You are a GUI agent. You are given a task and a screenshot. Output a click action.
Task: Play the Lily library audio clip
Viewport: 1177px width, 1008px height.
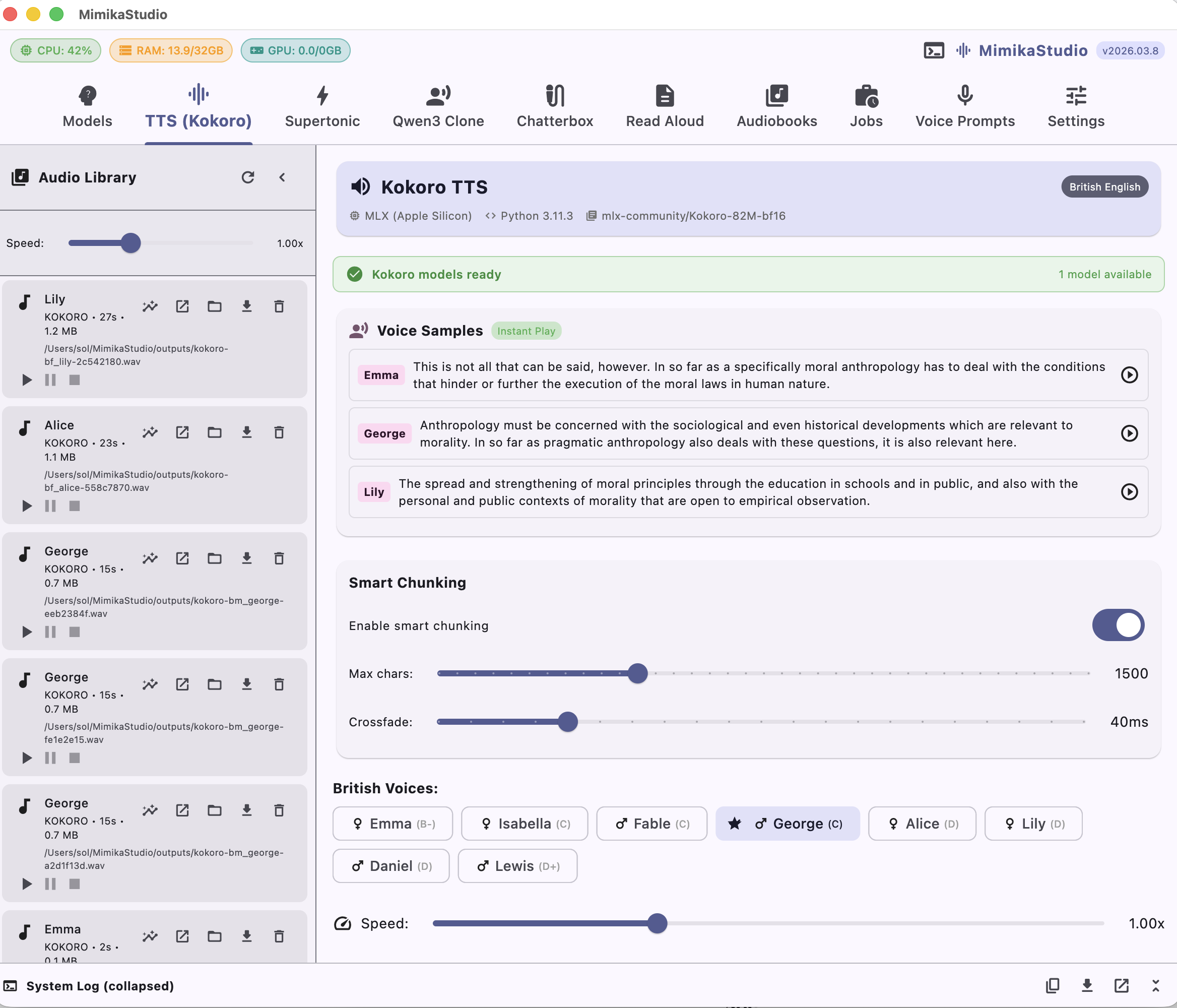(x=27, y=380)
